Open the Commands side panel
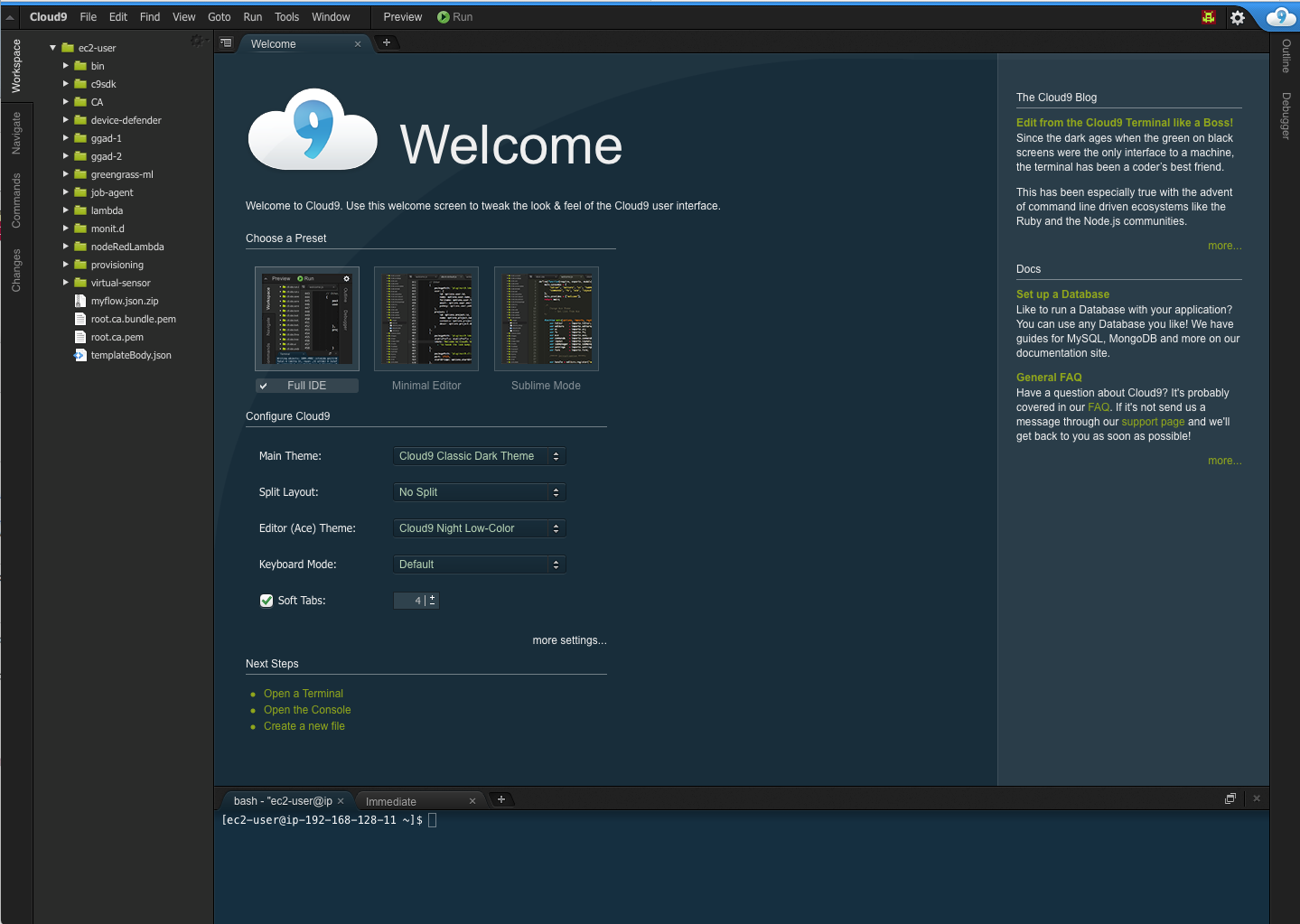Screen dimensions: 1300x924 (16, 201)
